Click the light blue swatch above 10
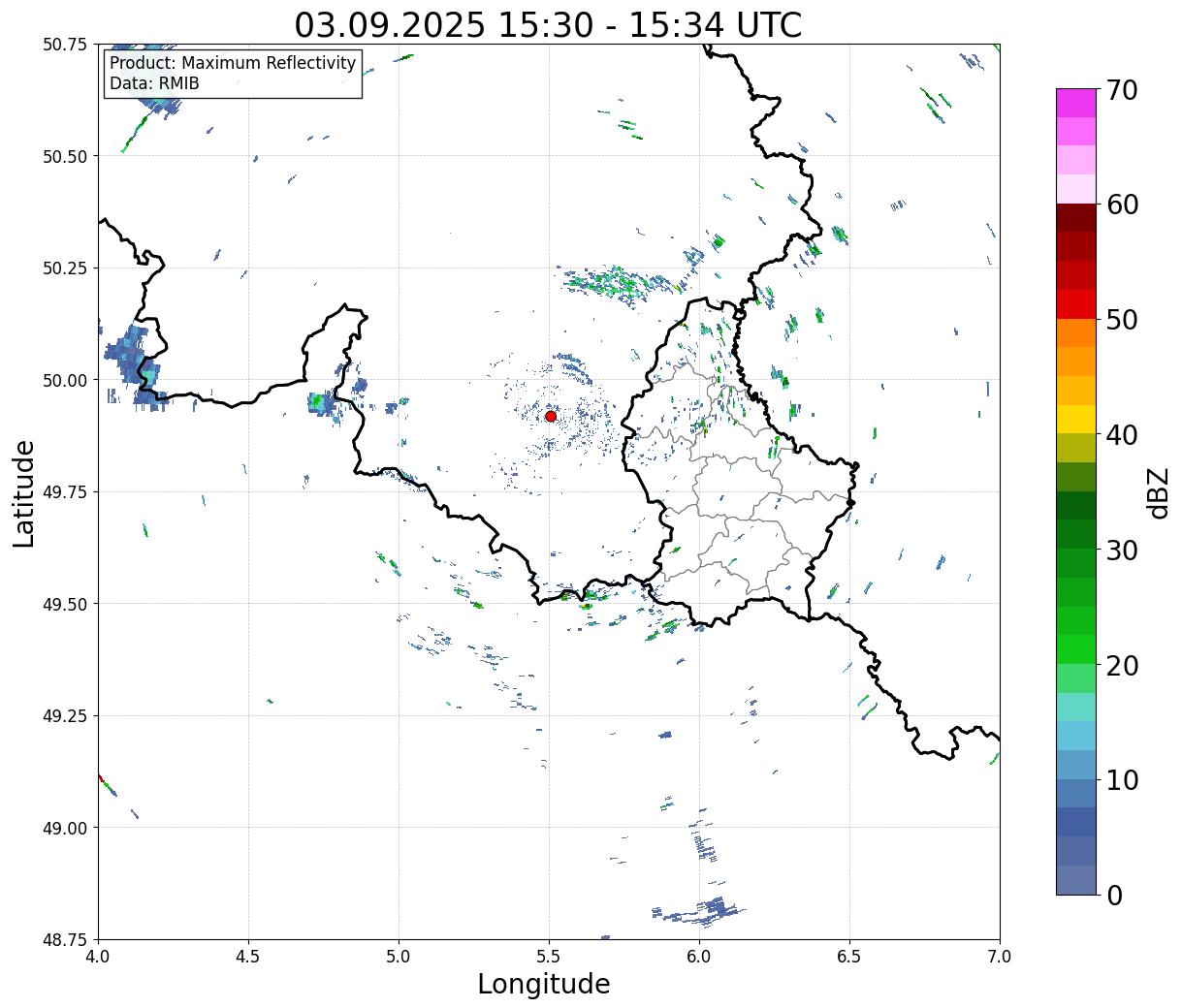This screenshot has height=1008, width=1182. pyautogui.click(x=1076, y=736)
